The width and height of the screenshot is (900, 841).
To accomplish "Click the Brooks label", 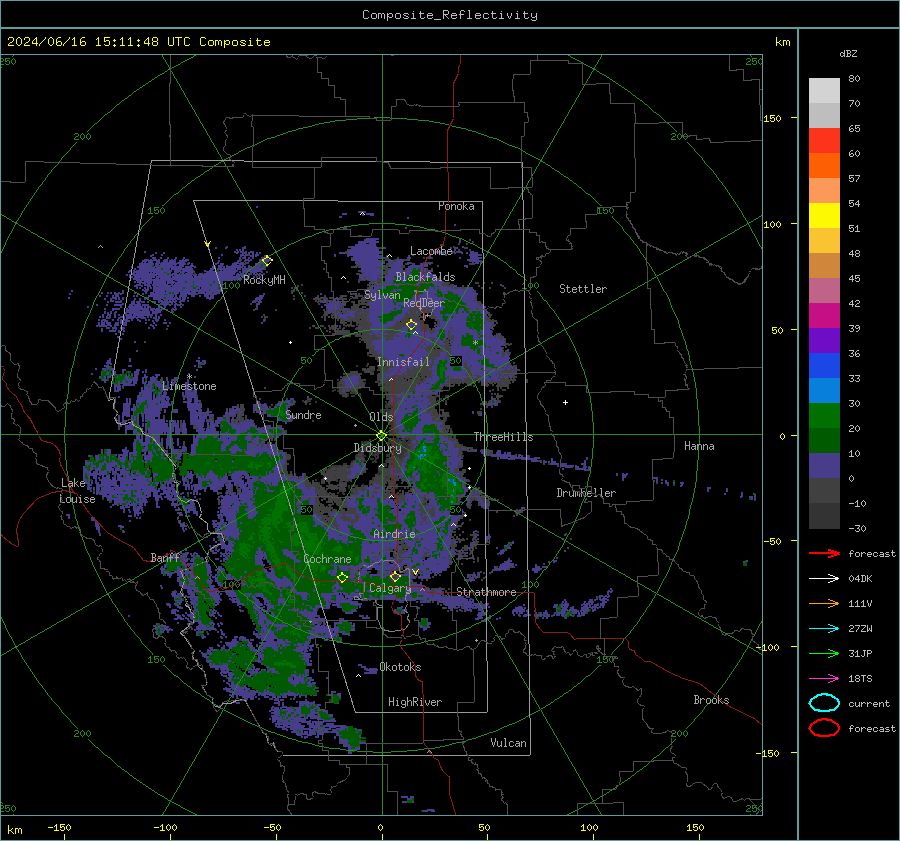I will (x=711, y=700).
